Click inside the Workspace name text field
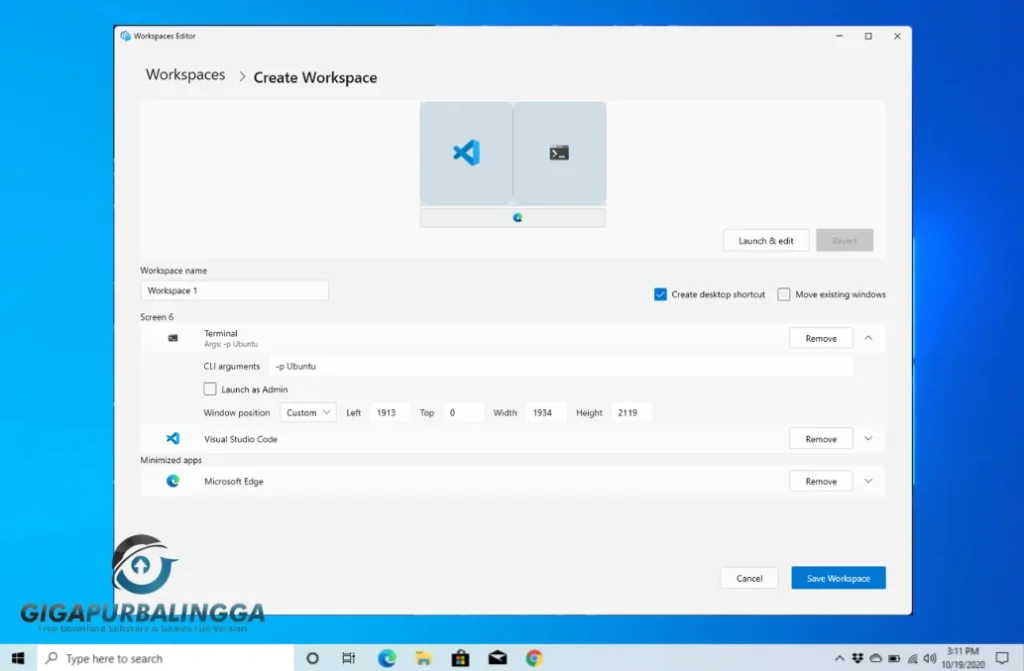This screenshot has height=671, width=1024. click(234, 290)
